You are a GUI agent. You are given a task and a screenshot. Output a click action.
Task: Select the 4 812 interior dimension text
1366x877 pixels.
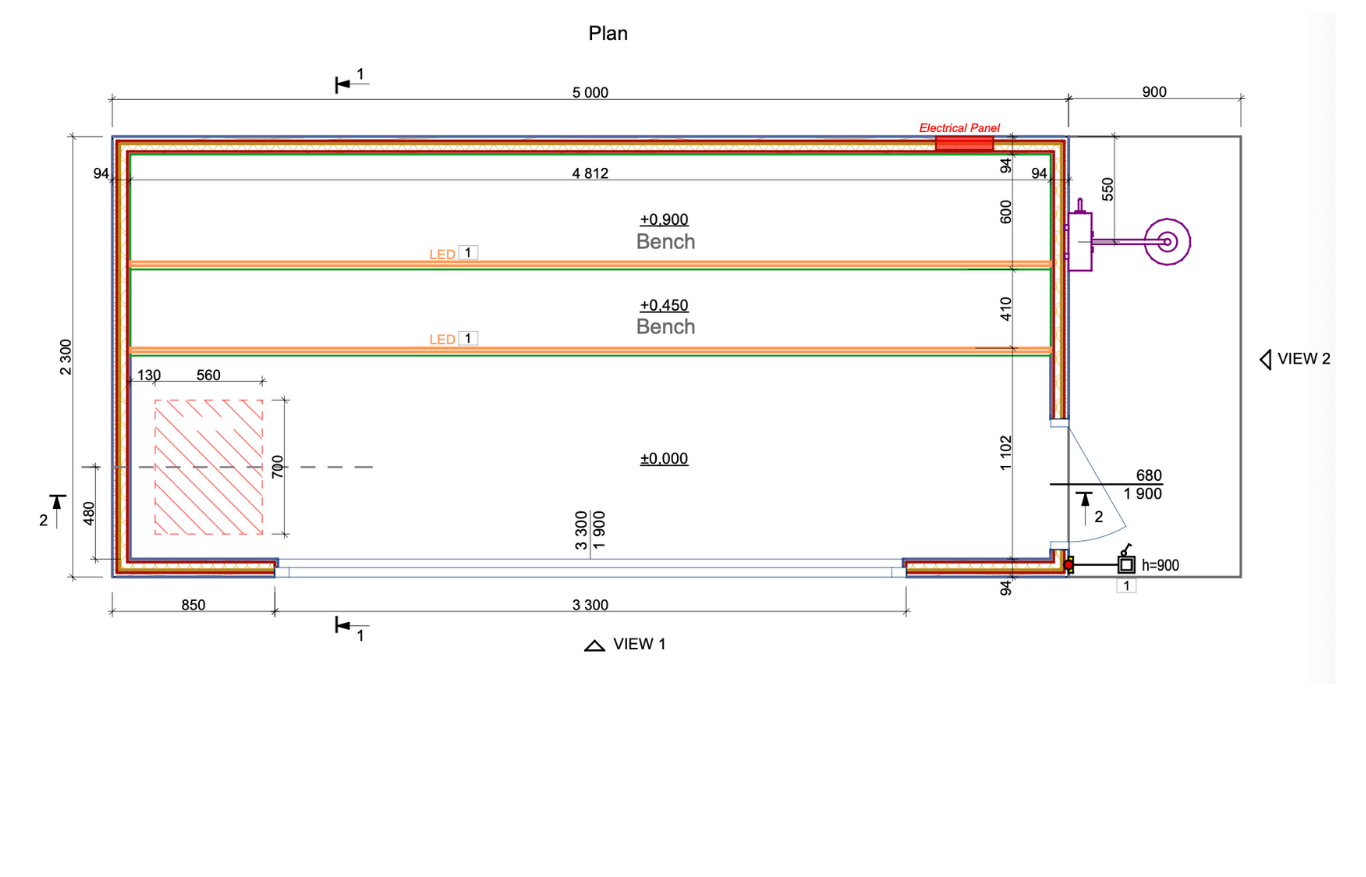590,173
